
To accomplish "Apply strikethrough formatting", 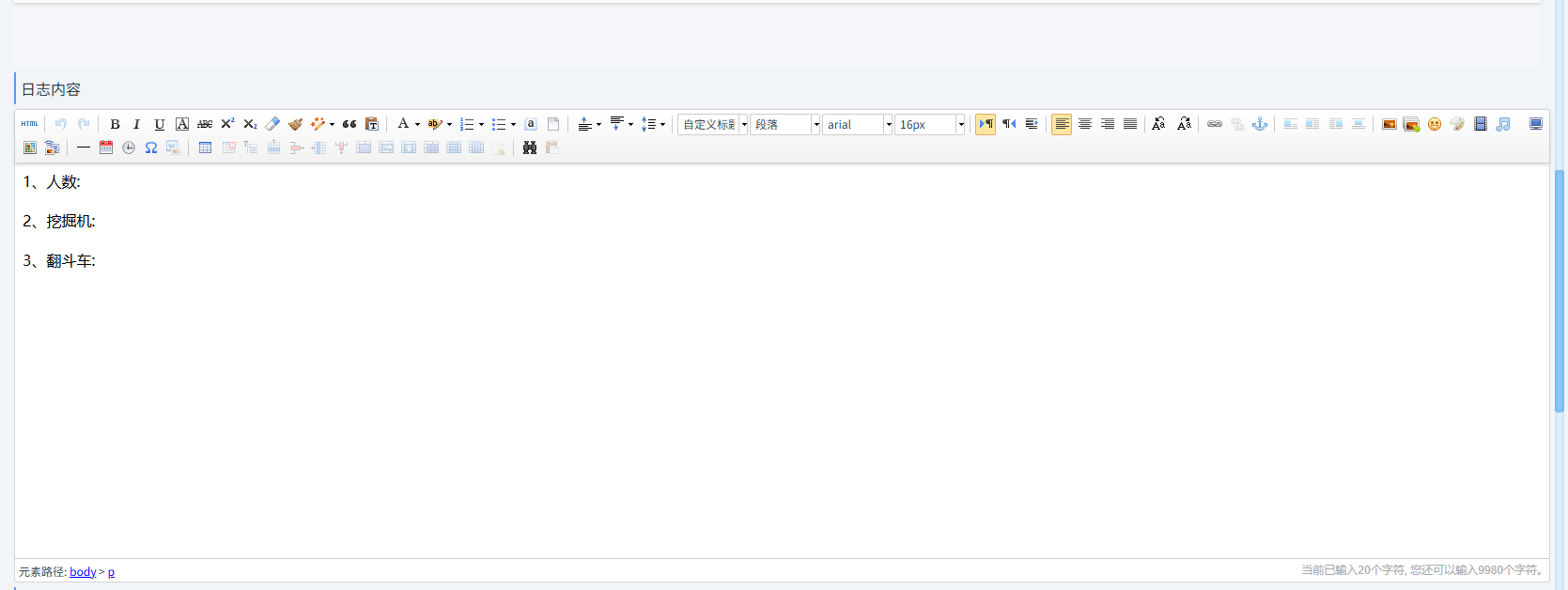I will click(205, 124).
